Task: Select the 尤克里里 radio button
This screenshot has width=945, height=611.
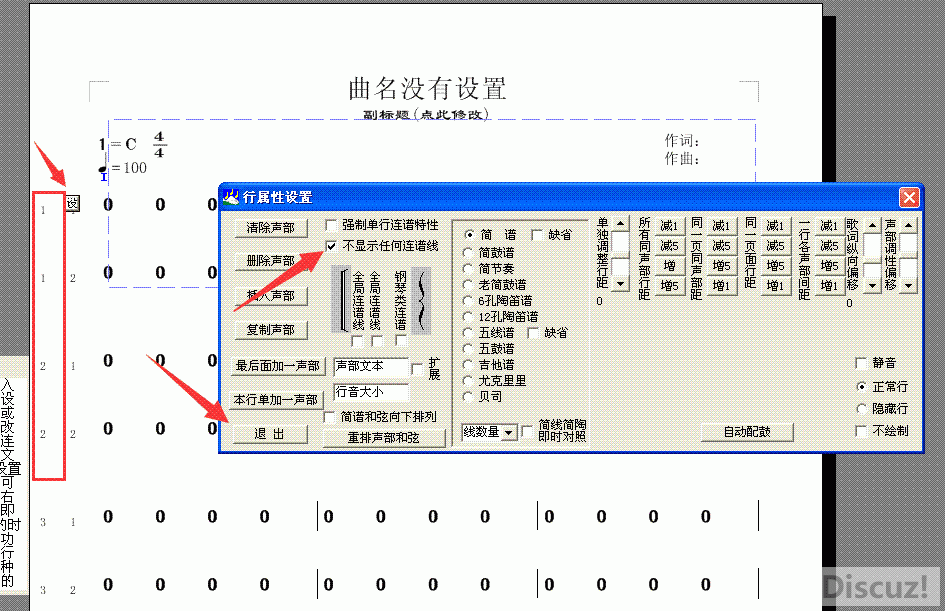Action: (468, 381)
